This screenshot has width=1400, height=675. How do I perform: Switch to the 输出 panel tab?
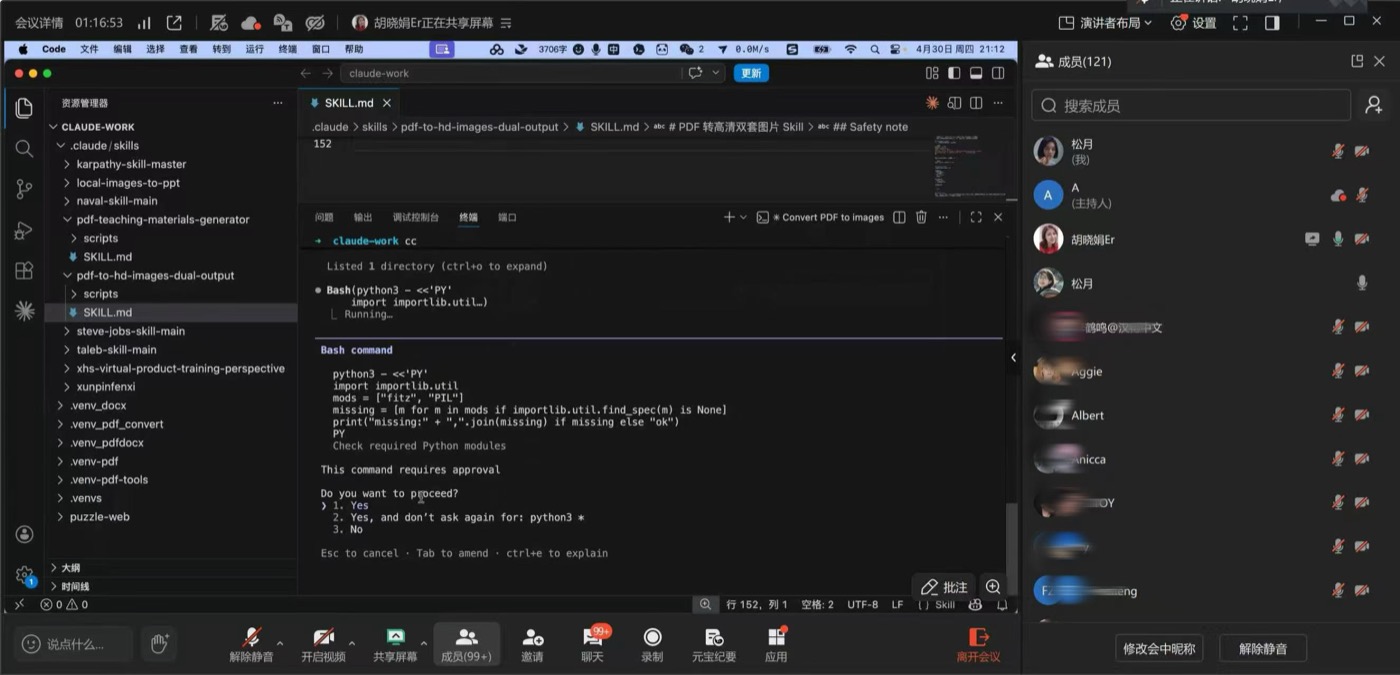coord(363,217)
